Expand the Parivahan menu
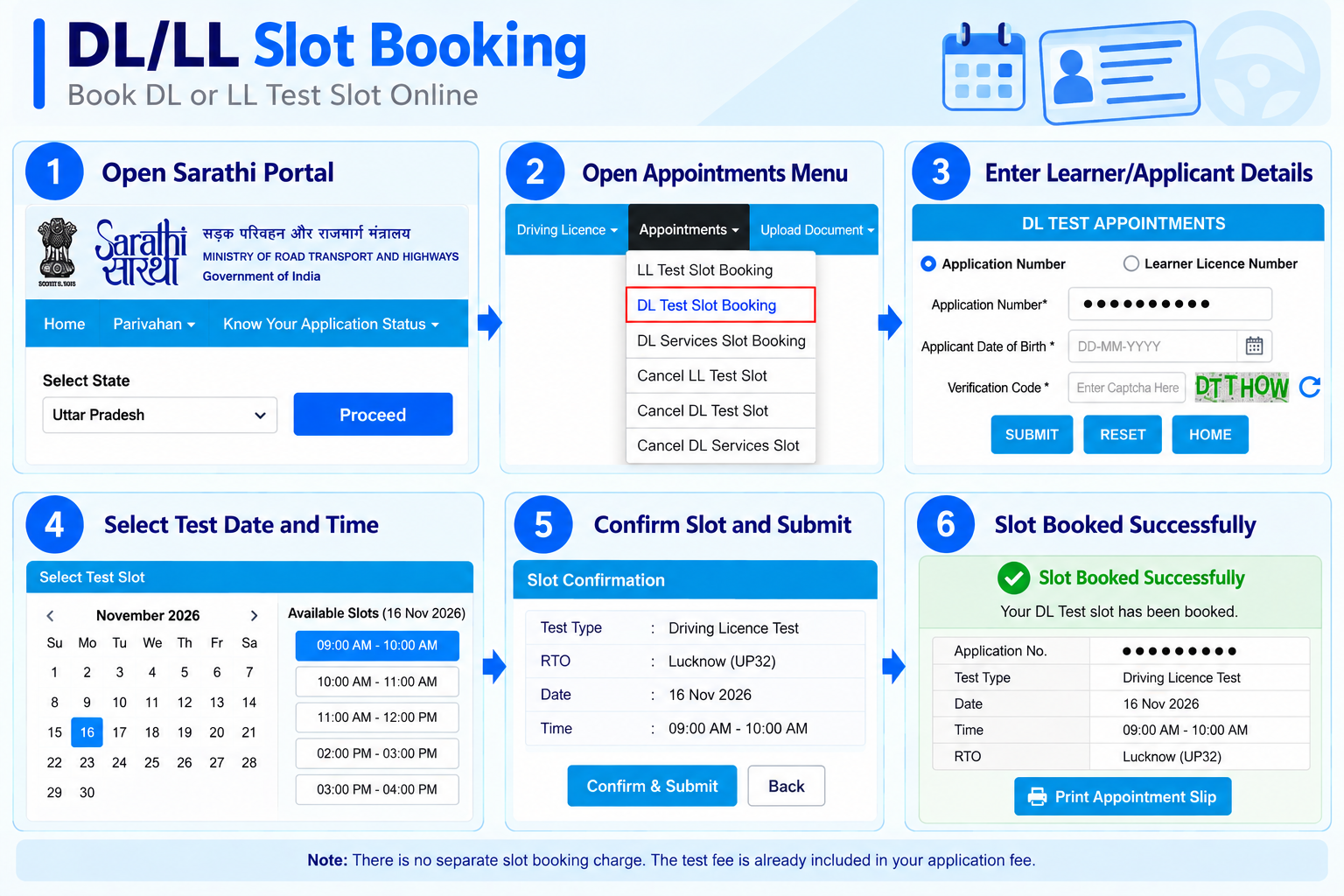This screenshot has width=1344, height=896. tap(154, 324)
